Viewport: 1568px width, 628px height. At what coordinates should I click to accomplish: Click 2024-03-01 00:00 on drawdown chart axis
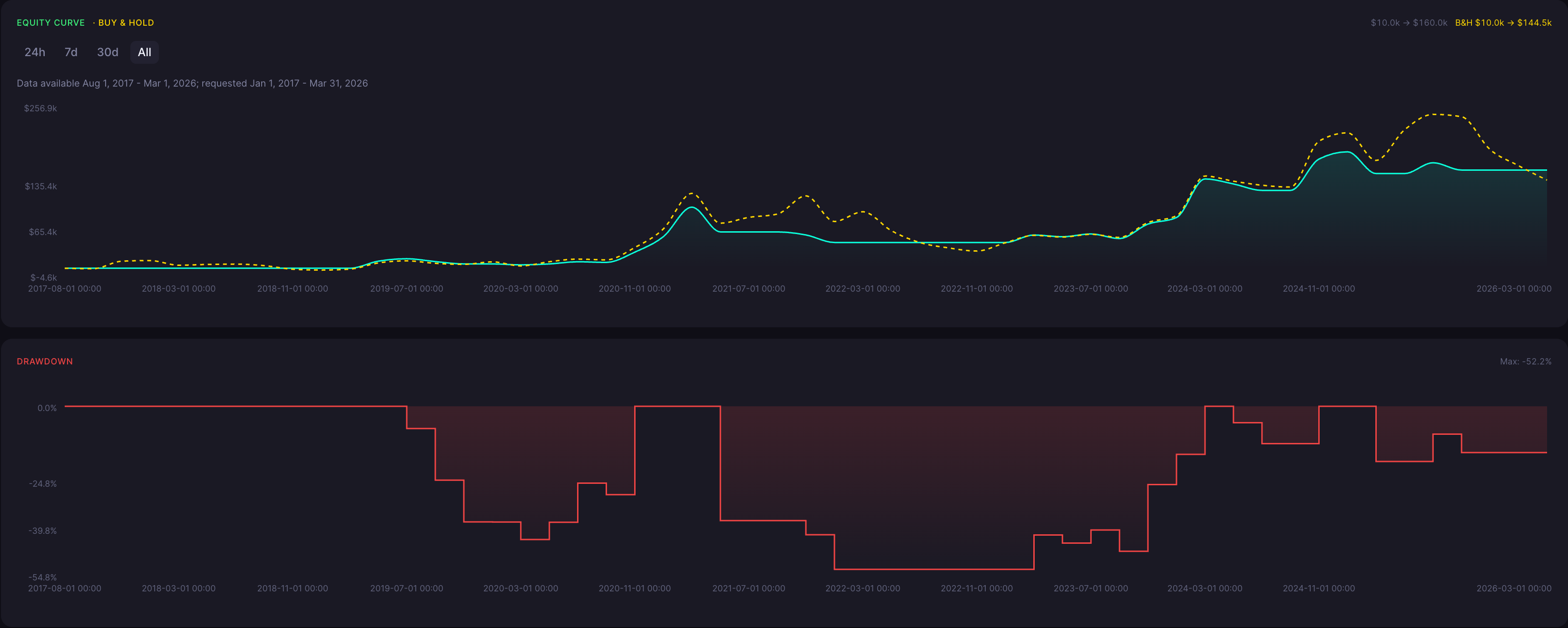coord(1205,589)
